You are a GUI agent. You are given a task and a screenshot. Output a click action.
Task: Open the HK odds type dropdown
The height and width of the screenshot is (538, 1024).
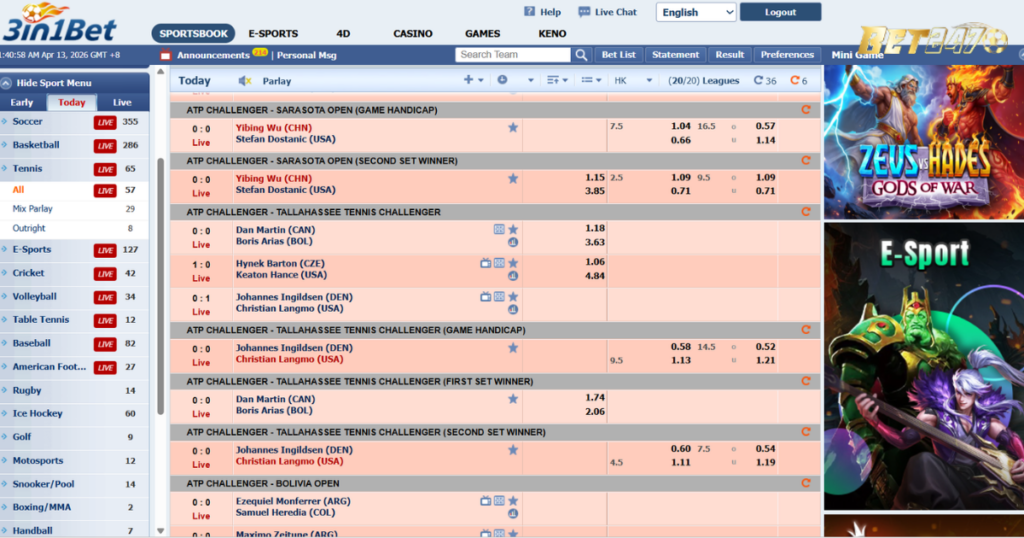tap(633, 80)
